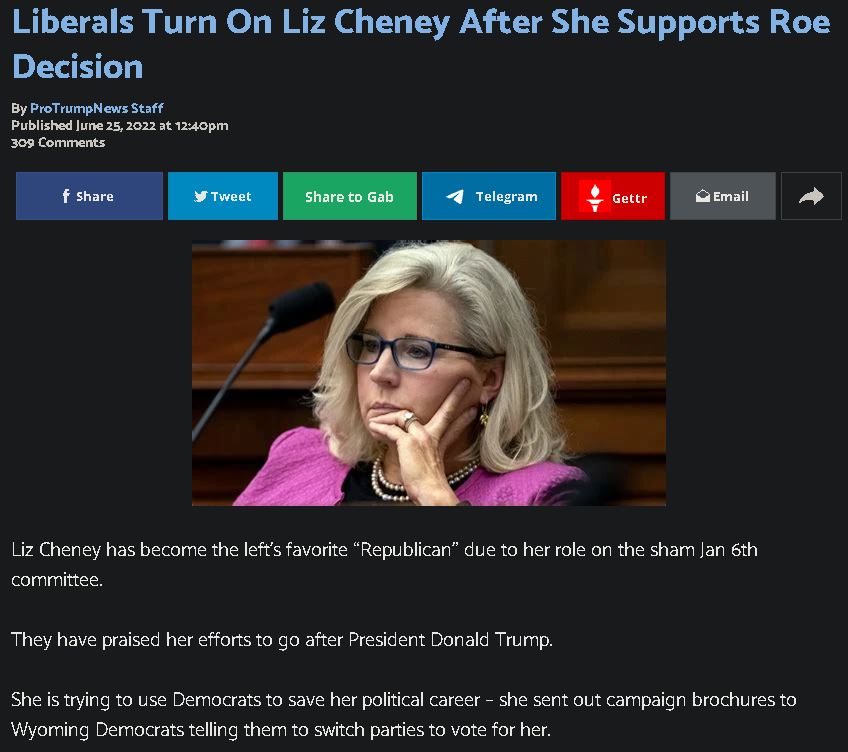Click the Twitter bird icon

(201, 196)
